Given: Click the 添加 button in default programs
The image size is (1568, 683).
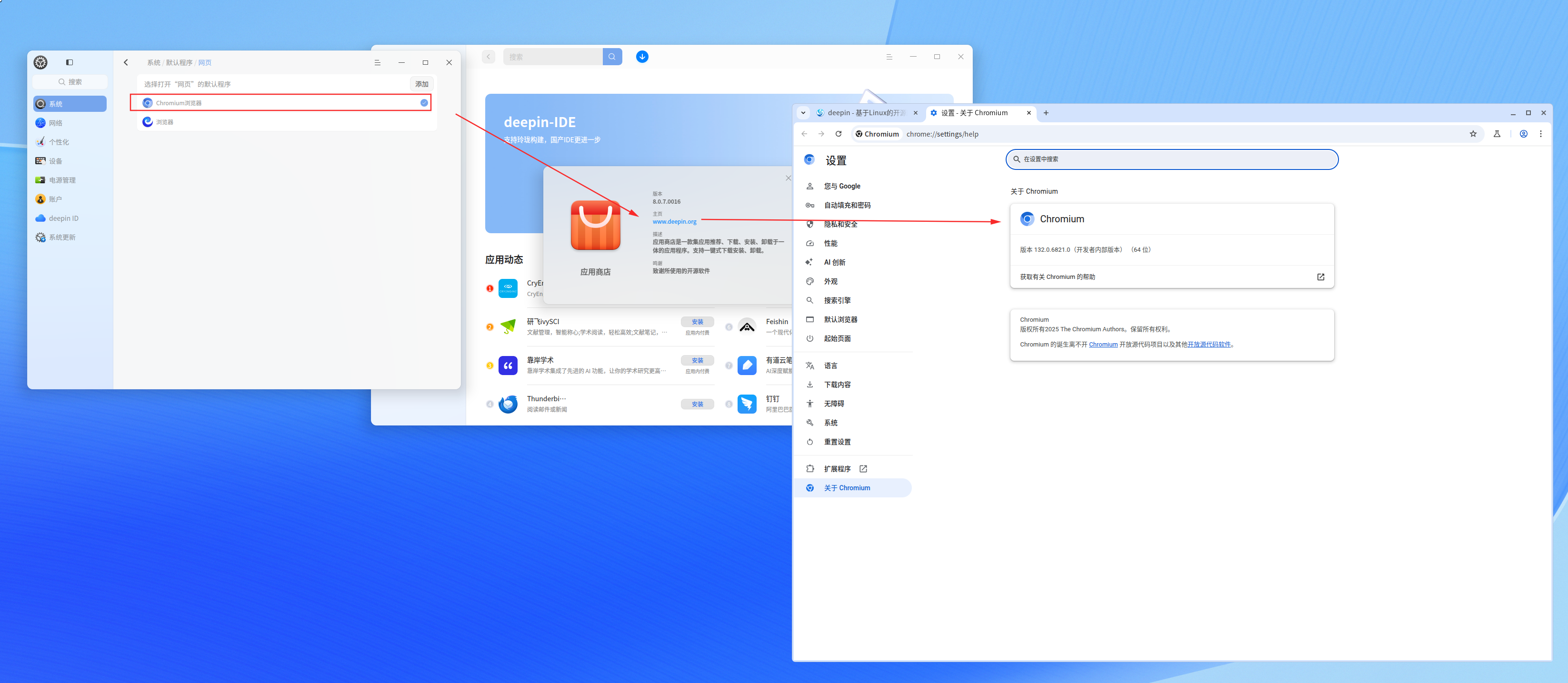Looking at the screenshot, I should point(421,84).
